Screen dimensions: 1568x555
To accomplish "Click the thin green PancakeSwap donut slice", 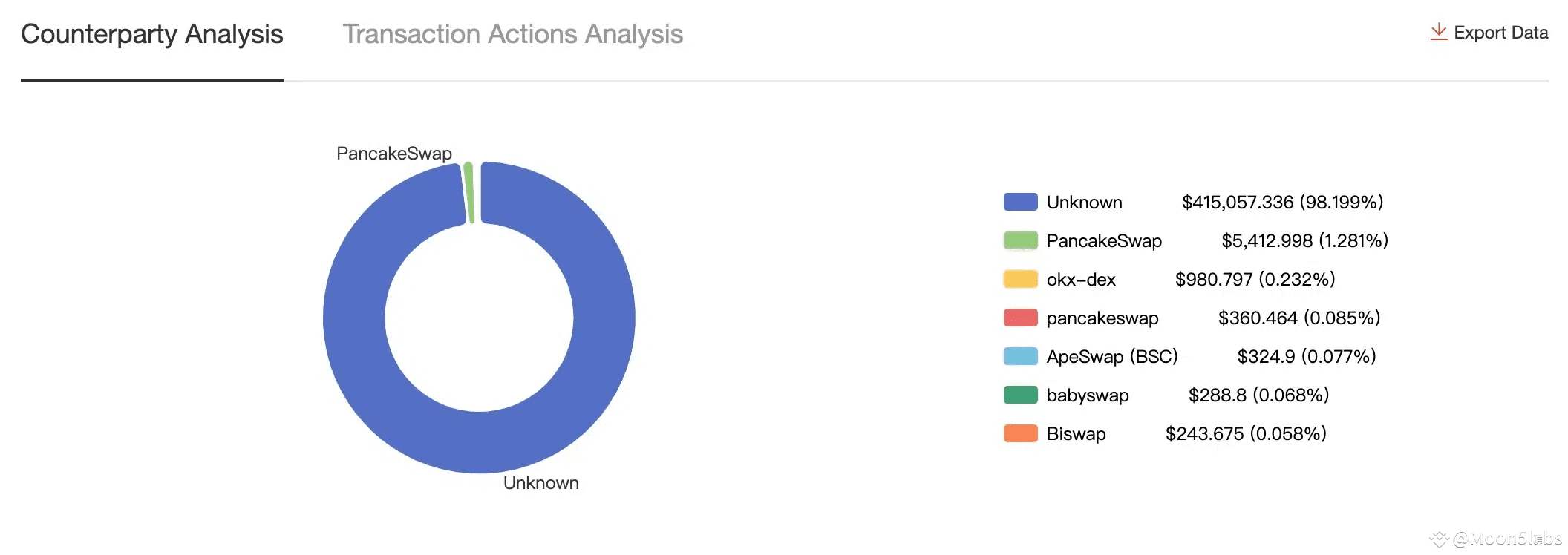I will click(469, 193).
